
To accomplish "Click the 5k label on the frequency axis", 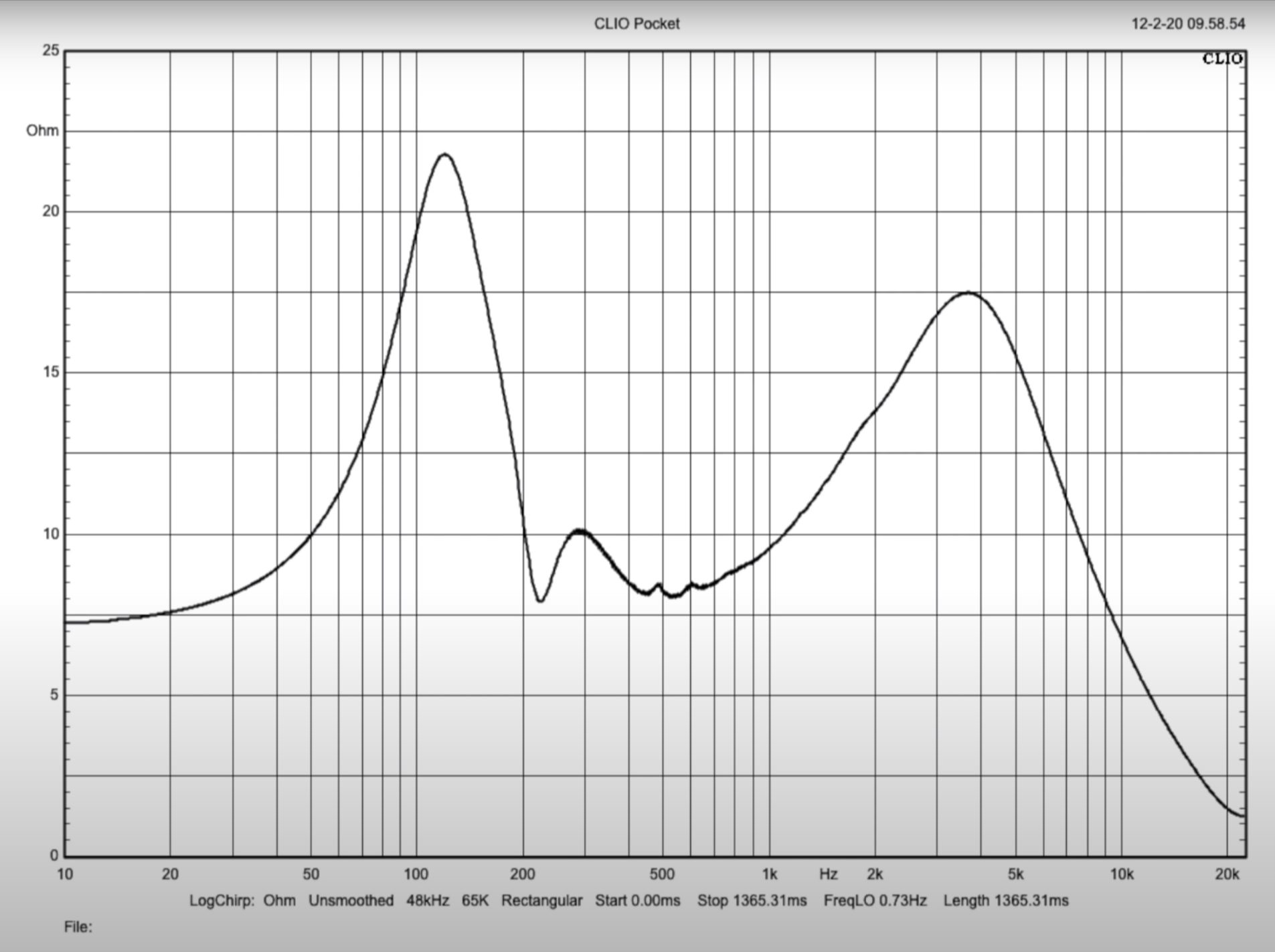I will [1015, 874].
